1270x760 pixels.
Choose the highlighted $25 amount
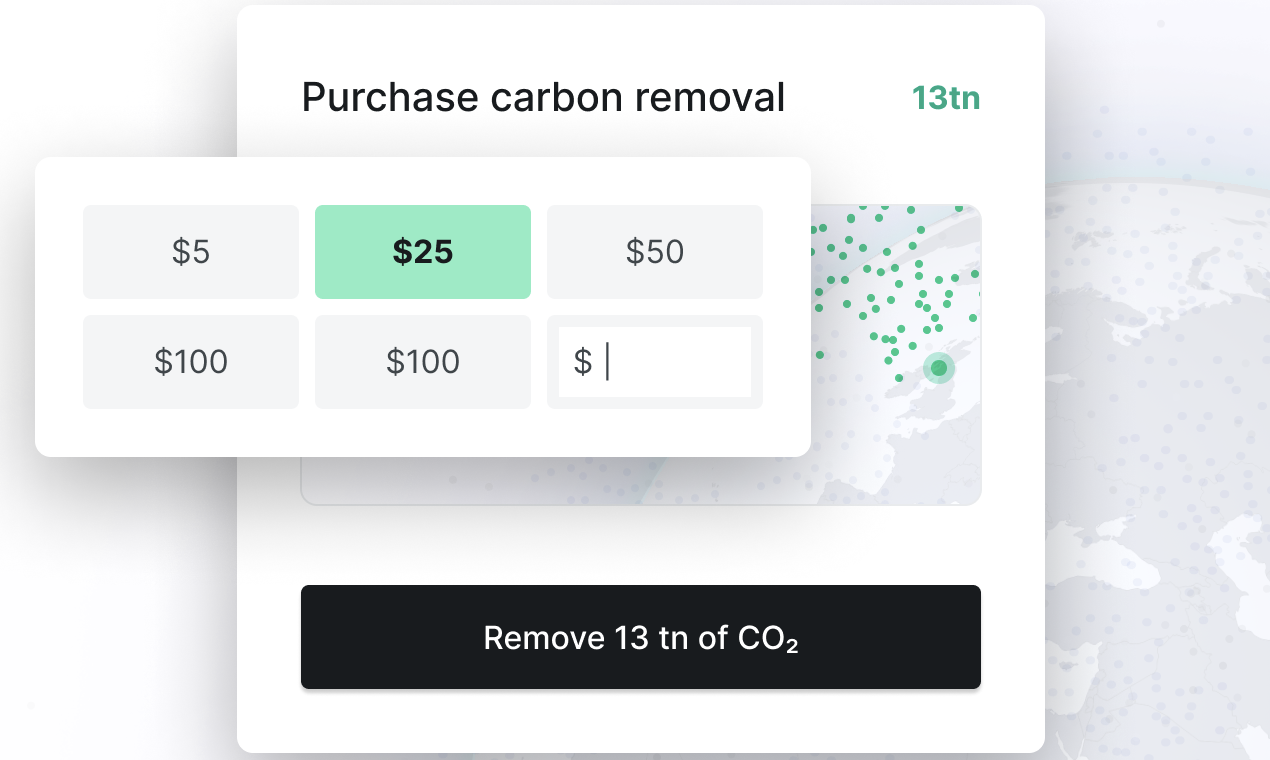pyautogui.click(x=423, y=252)
